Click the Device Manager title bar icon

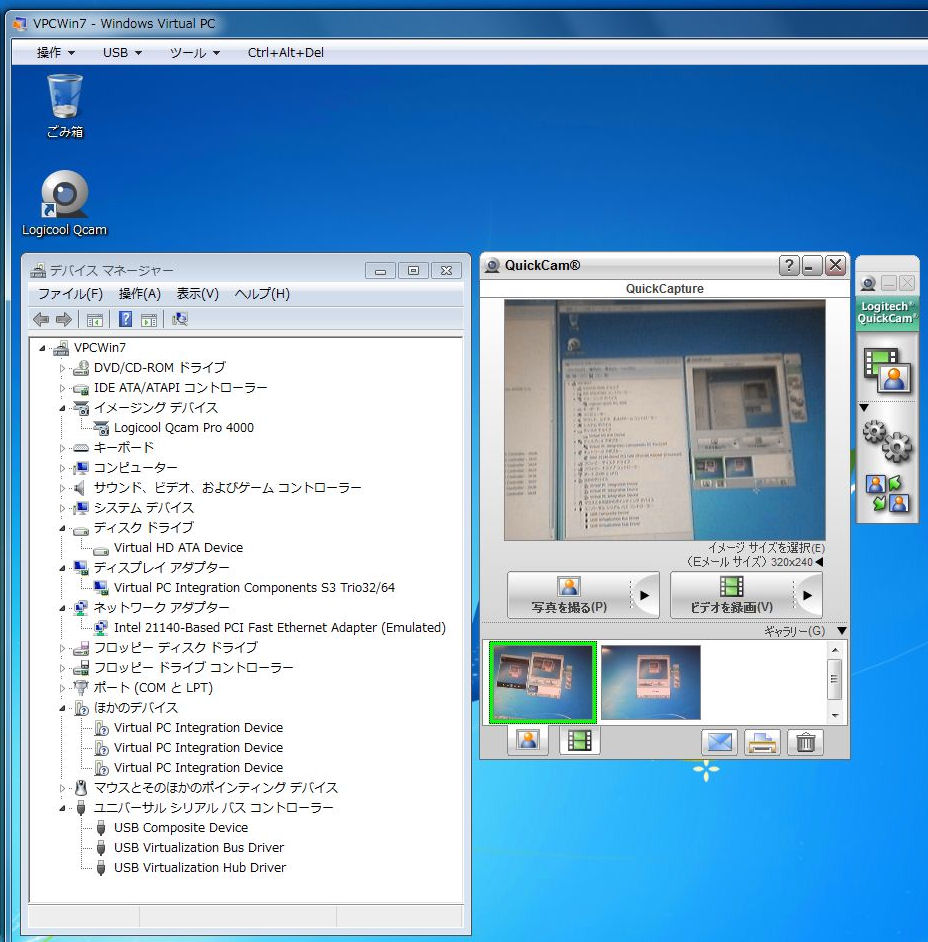[x=38, y=270]
